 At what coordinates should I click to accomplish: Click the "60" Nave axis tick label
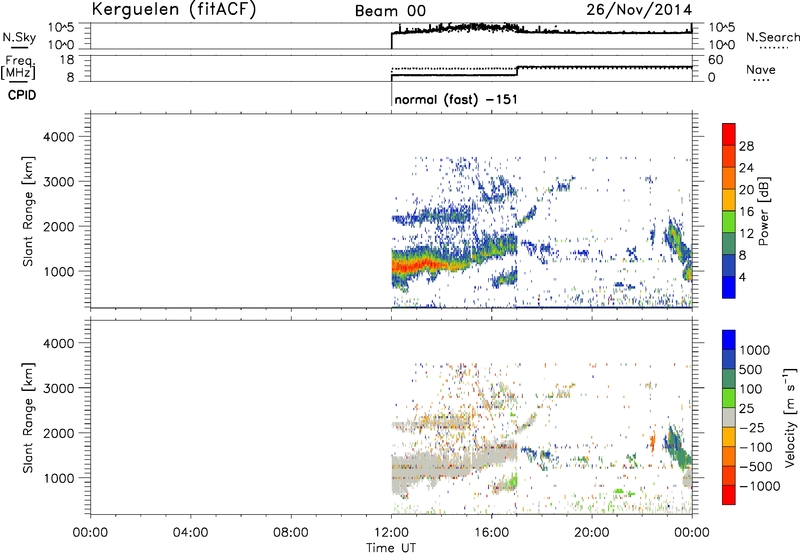click(715, 60)
